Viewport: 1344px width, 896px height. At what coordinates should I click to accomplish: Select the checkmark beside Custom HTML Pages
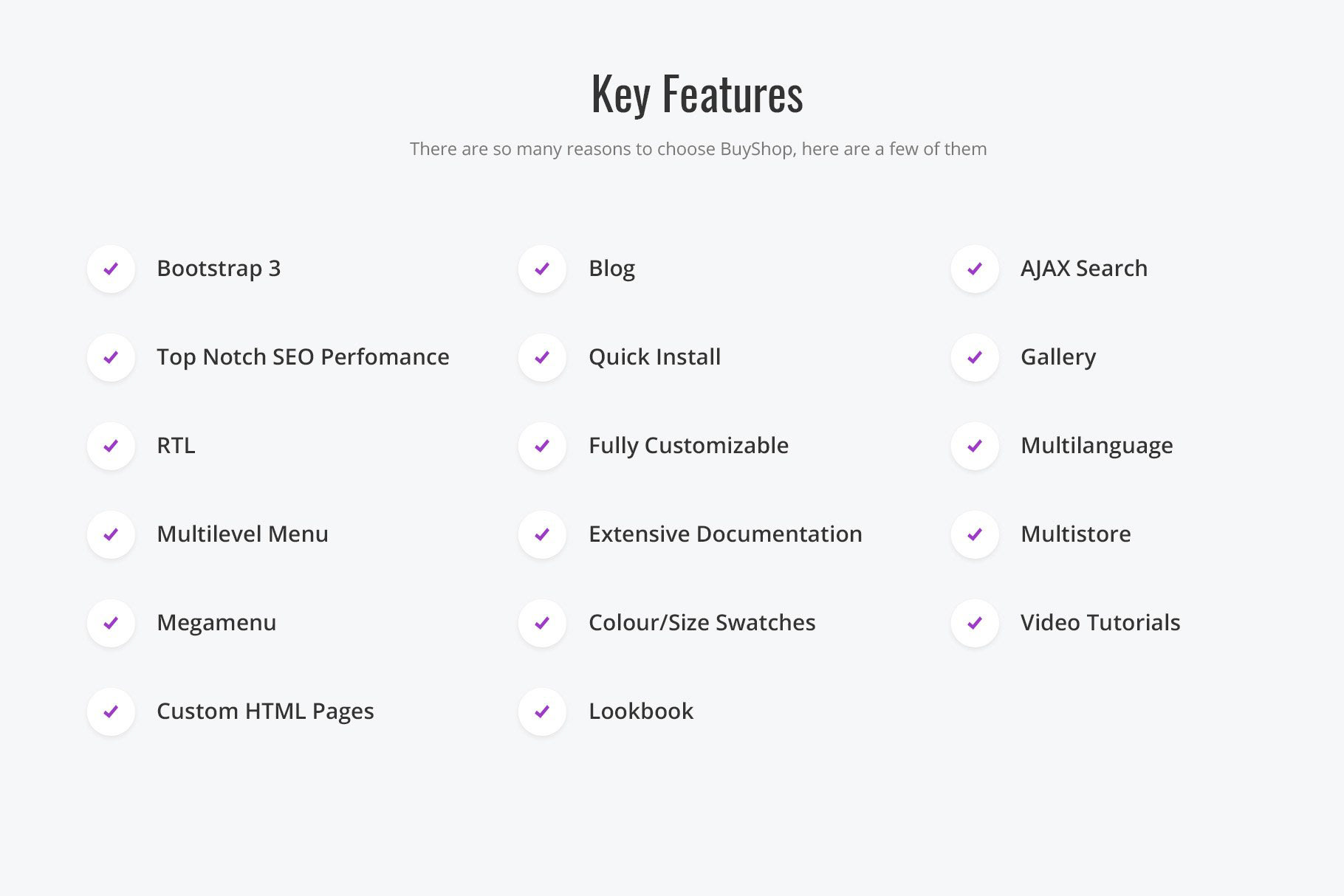tap(111, 711)
